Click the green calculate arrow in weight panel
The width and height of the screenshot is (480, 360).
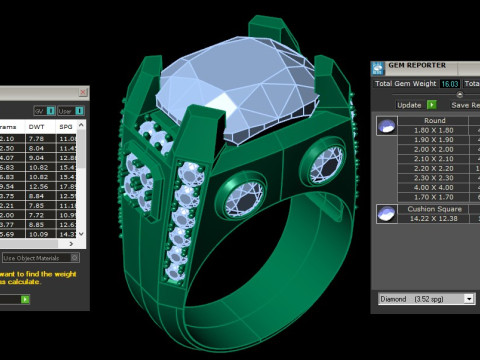pos(25,299)
